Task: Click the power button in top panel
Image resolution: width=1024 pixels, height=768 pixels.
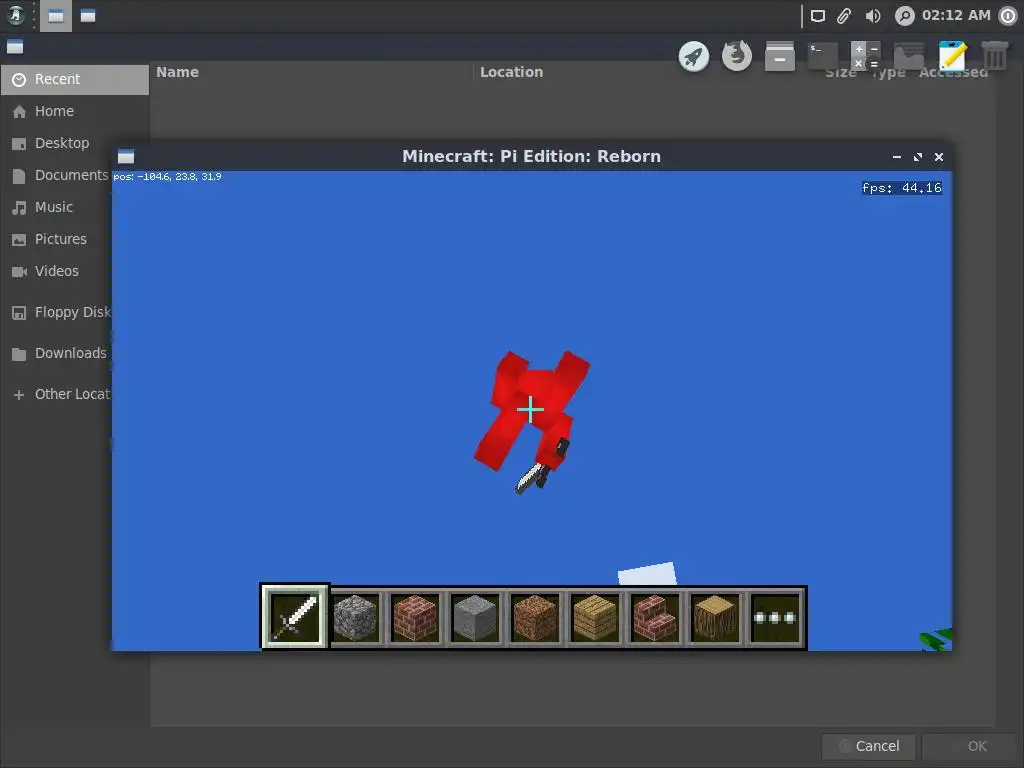Action: [x=1008, y=16]
